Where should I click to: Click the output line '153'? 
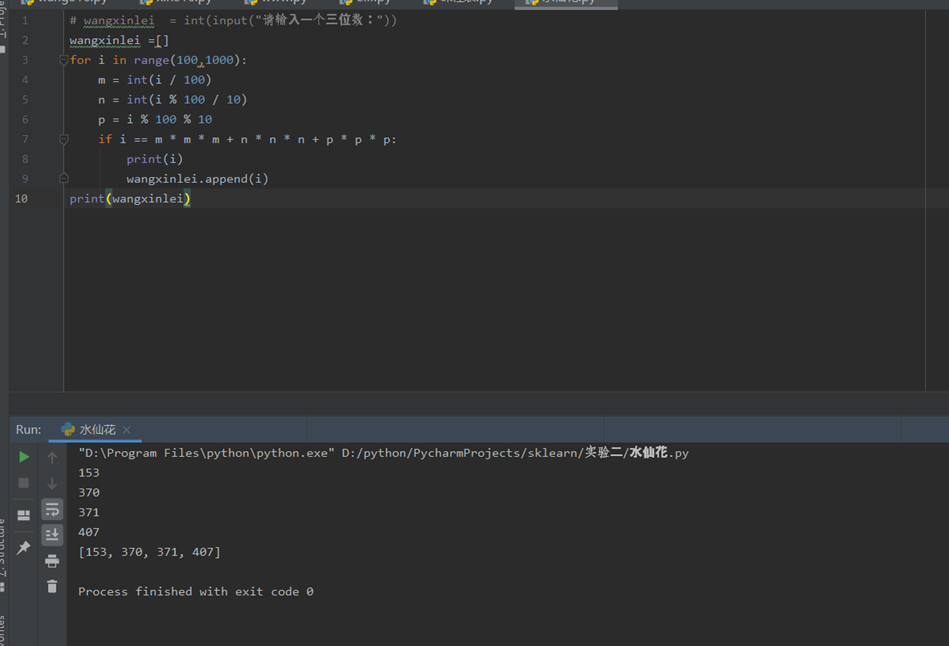point(89,473)
